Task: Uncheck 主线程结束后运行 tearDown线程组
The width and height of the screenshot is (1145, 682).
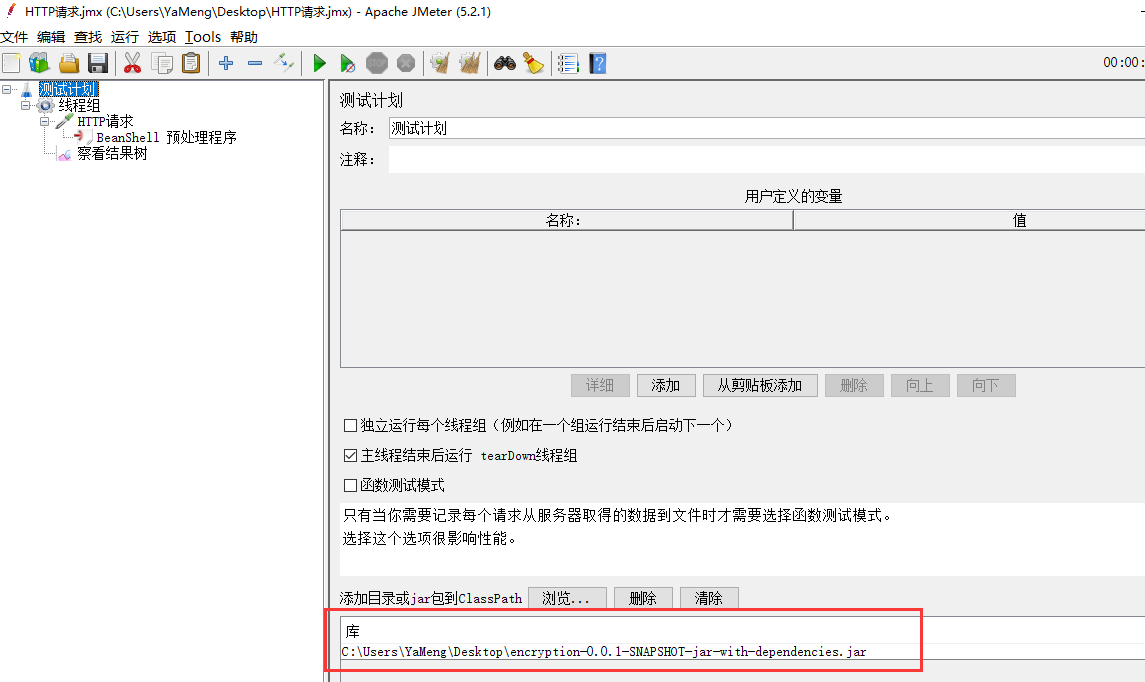Action: pyautogui.click(x=350, y=456)
